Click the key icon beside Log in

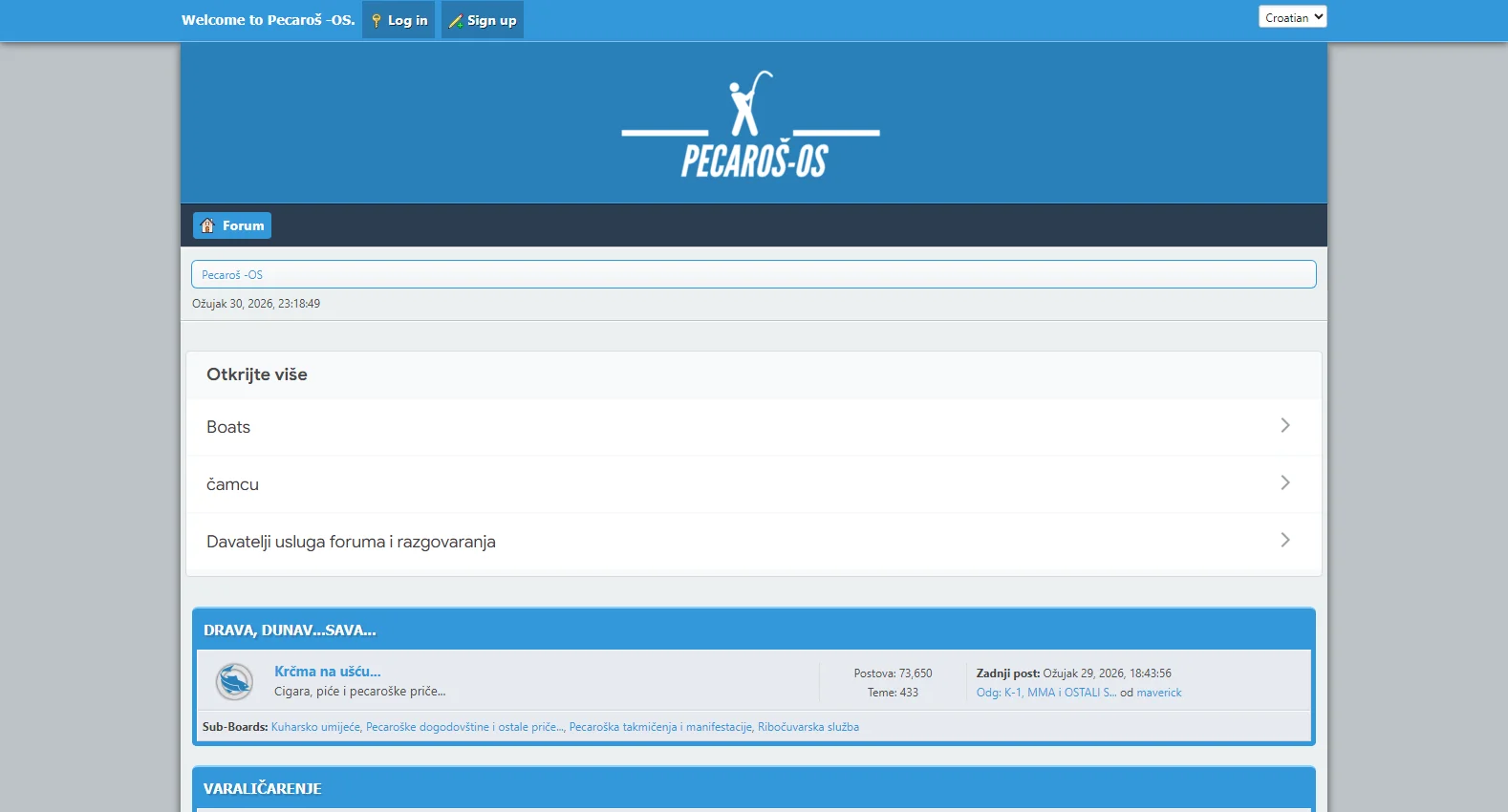point(377,20)
